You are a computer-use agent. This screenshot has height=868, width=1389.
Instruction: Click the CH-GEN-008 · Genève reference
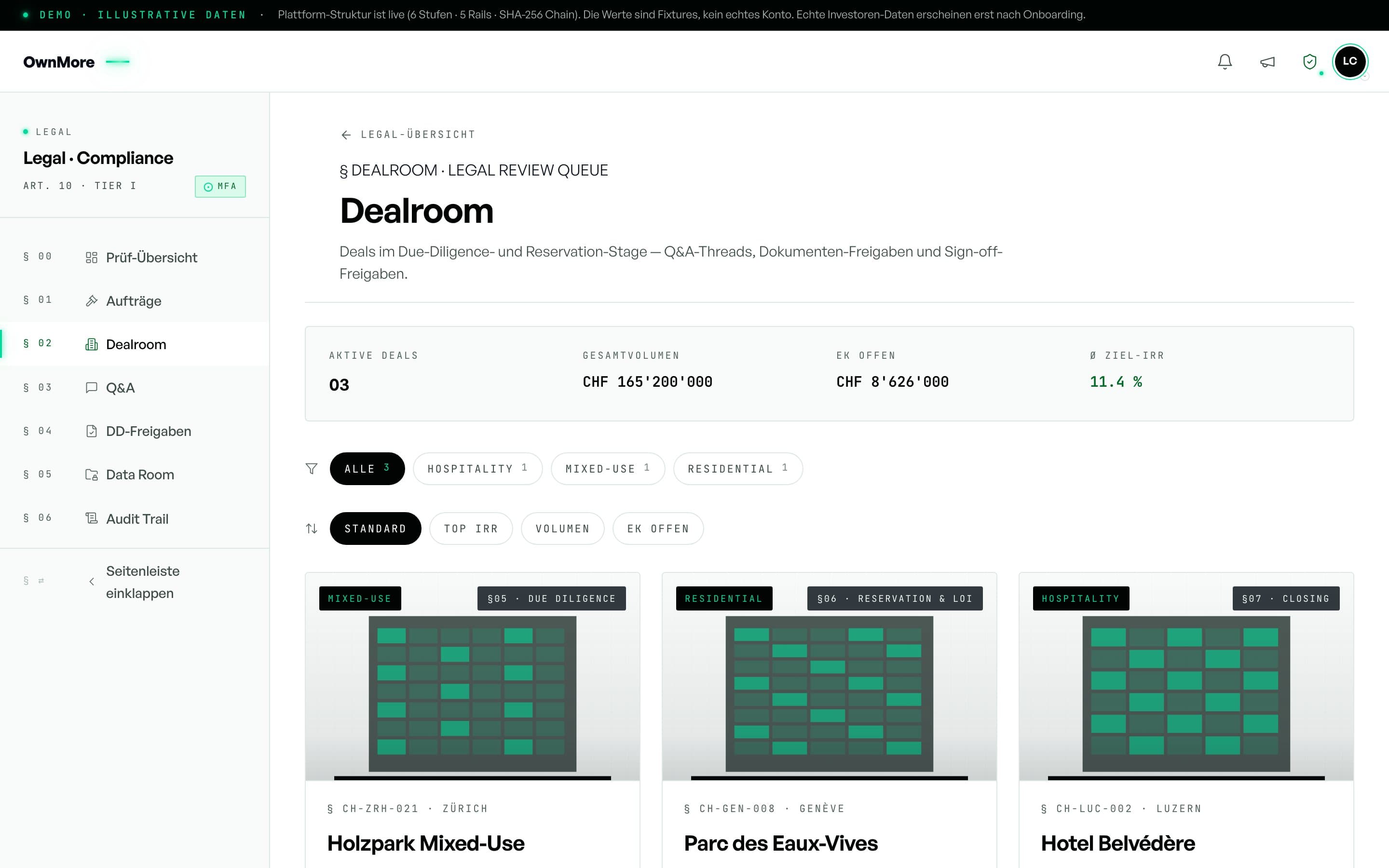[x=764, y=808]
